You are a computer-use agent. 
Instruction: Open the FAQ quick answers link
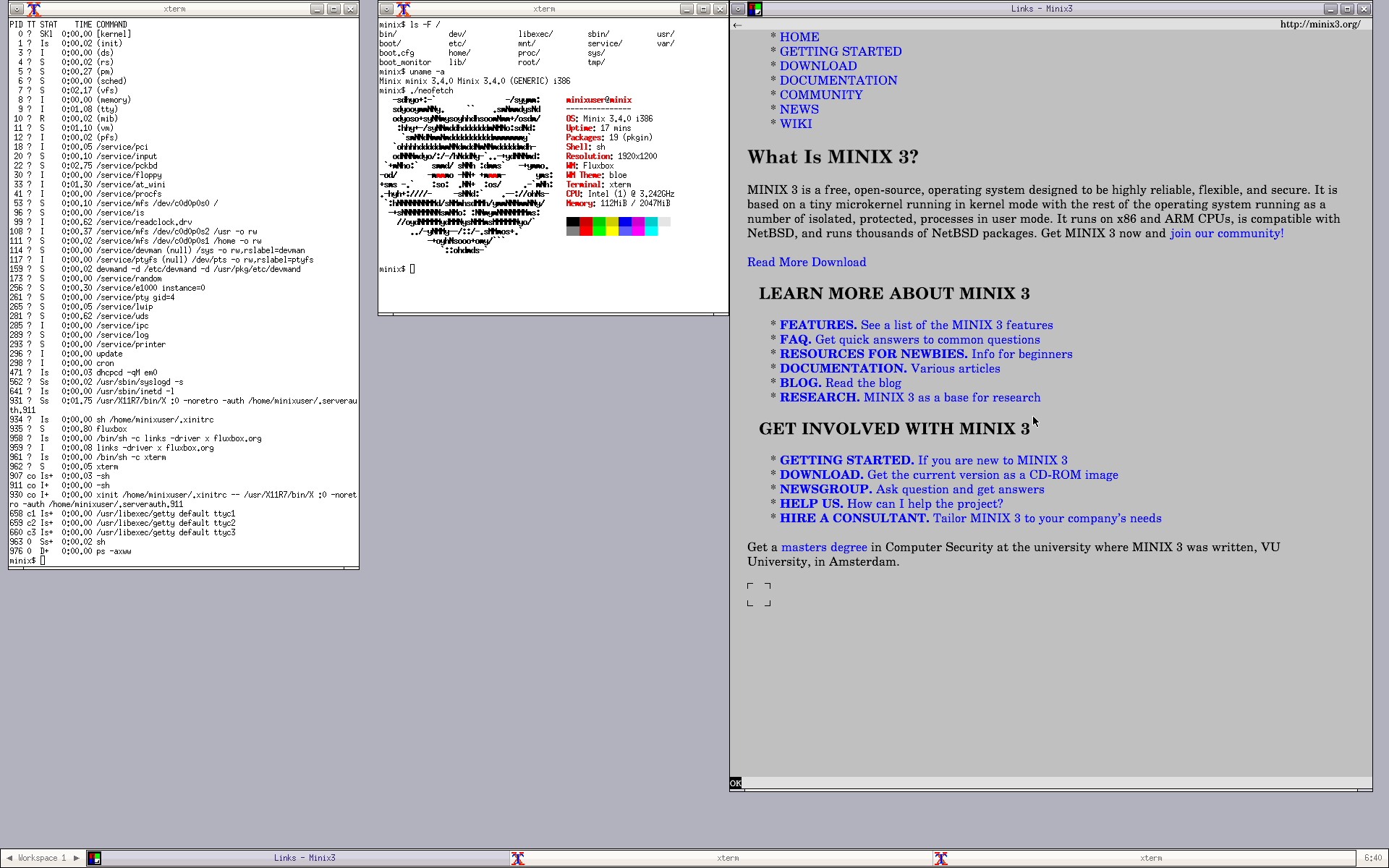tap(909, 340)
